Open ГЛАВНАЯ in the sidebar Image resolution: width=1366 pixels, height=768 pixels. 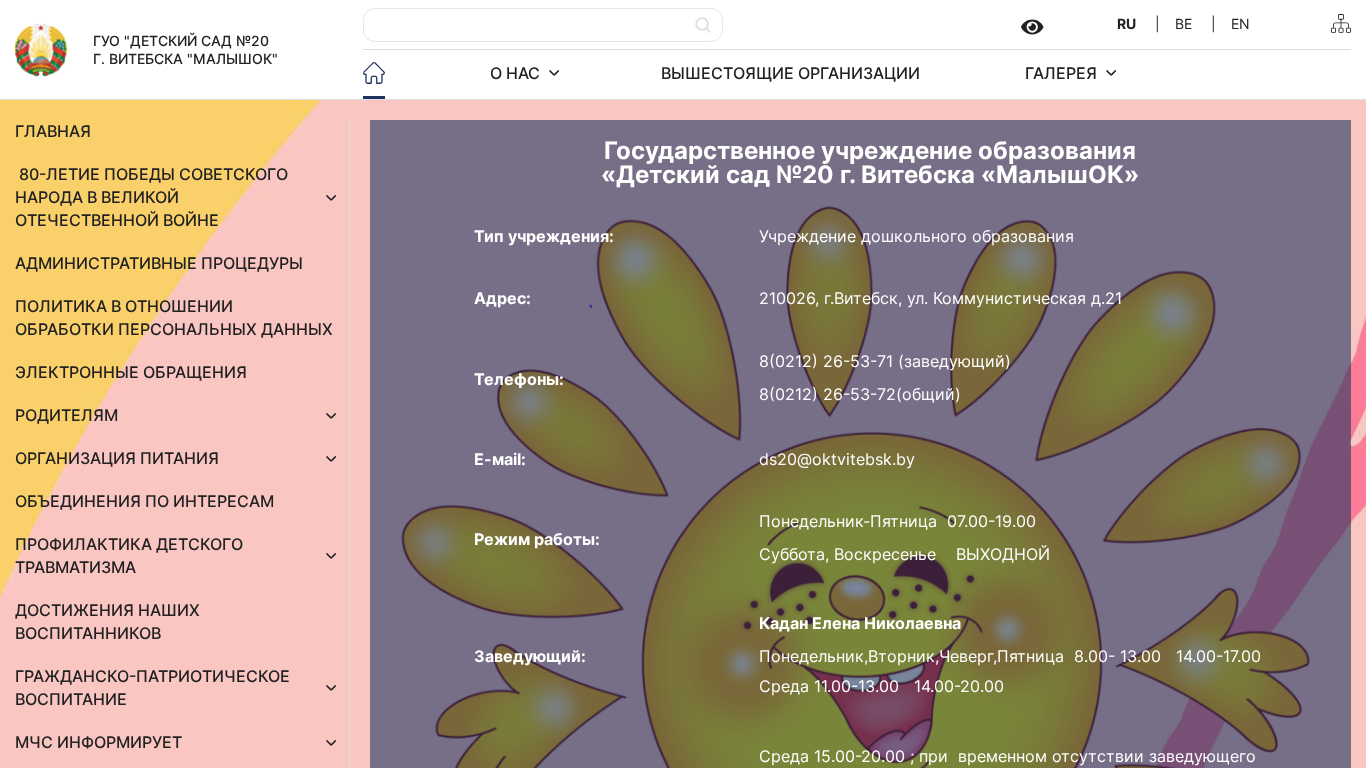[53, 131]
